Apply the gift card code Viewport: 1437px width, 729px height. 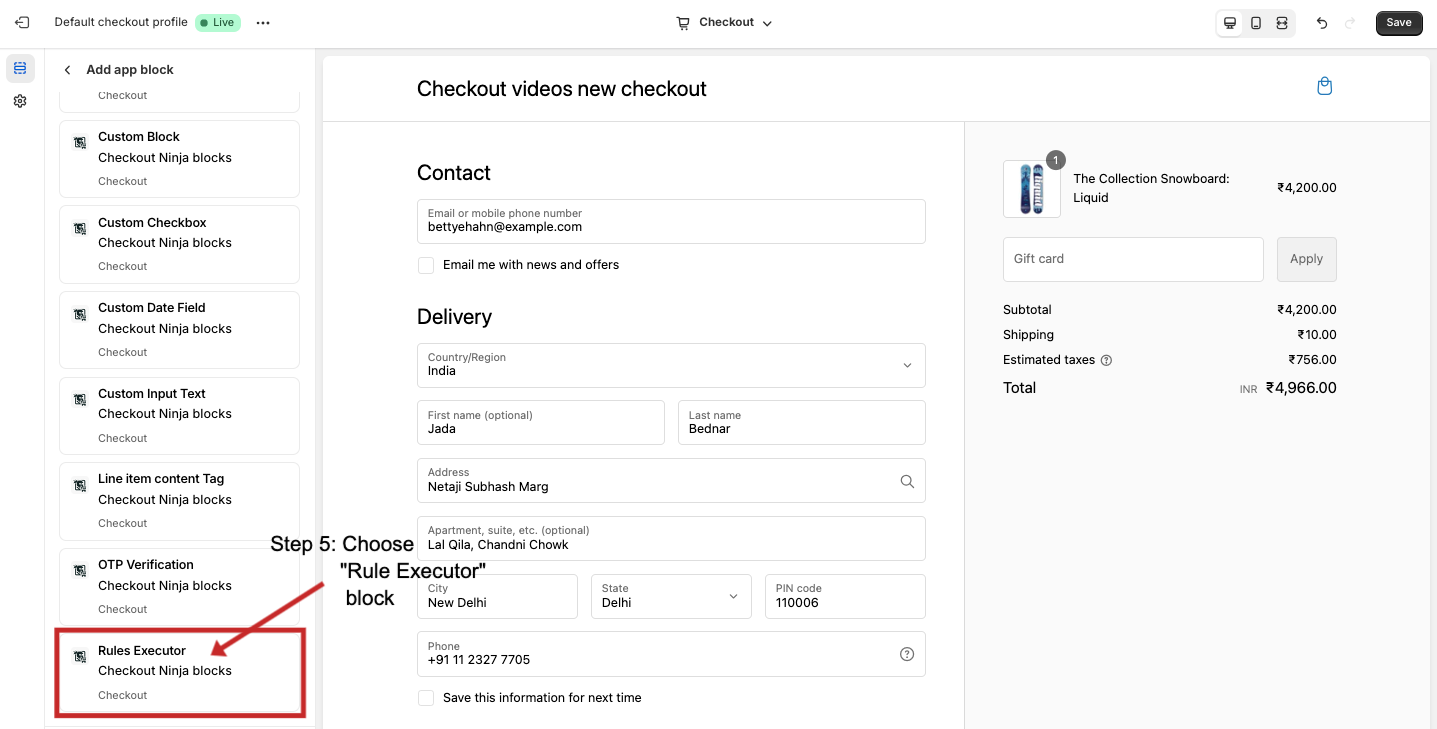pos(1306,258)
